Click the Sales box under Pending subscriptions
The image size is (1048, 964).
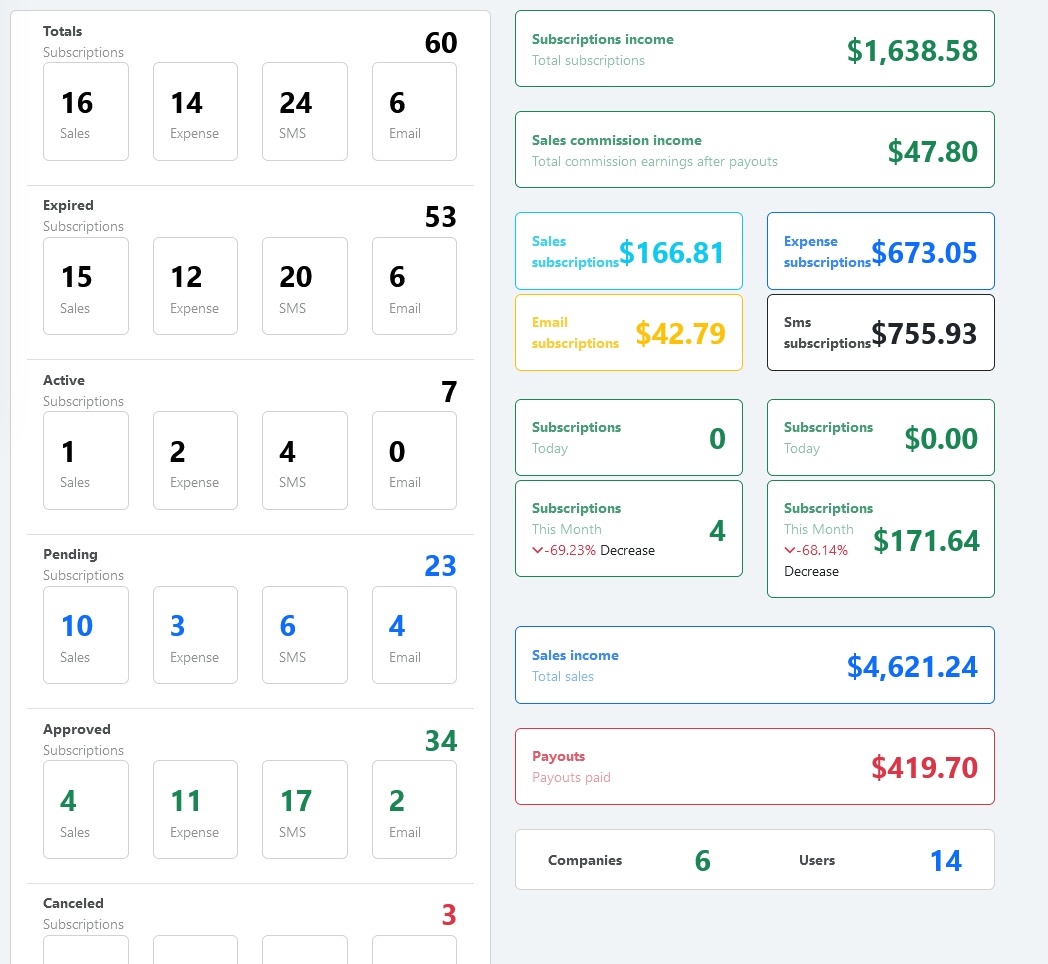86,635
